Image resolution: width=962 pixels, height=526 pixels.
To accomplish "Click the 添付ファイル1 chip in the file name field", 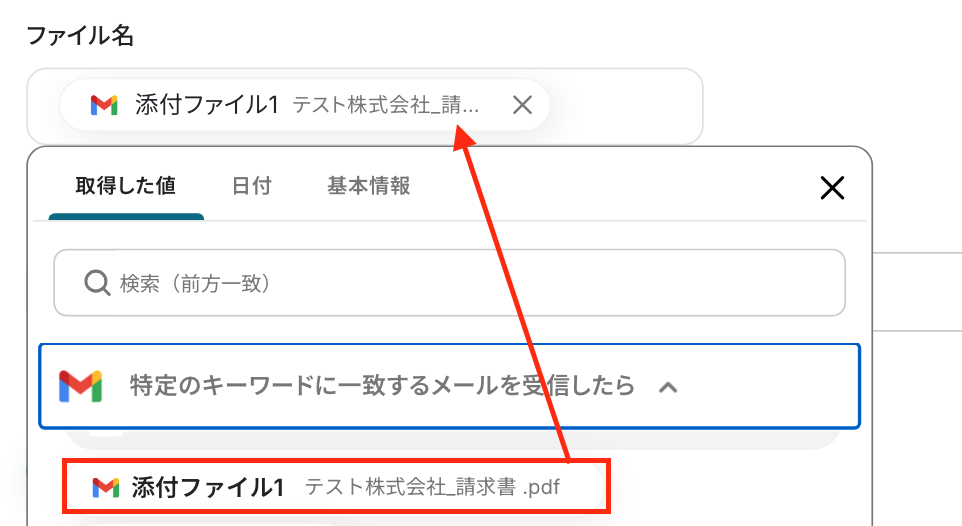I will point(304,105).
